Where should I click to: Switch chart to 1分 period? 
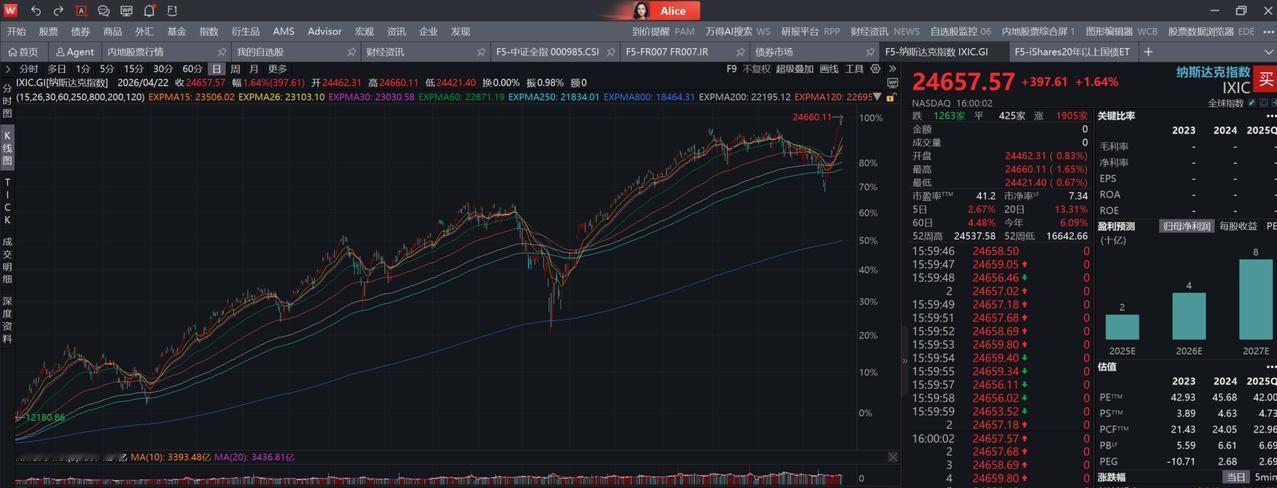click(x=83, y=69)
